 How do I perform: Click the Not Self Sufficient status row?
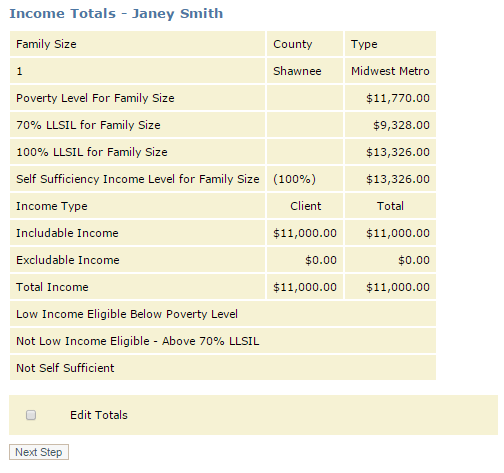click(223, 368)
